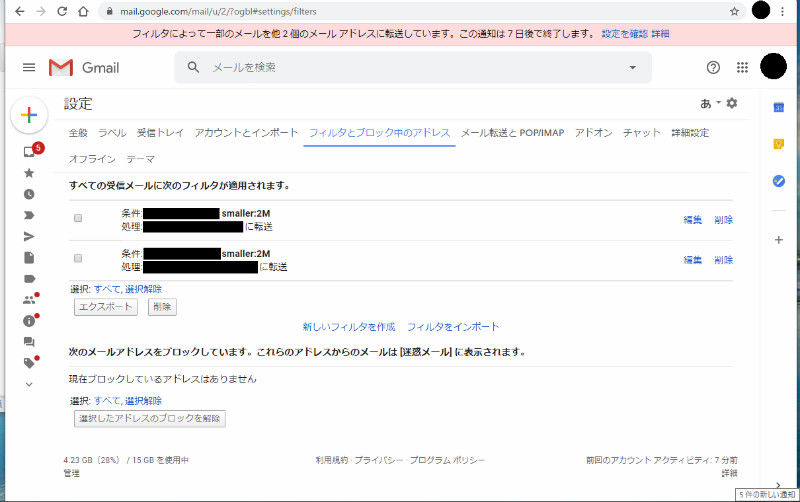The width and height of the screenshot is (800, 502).
Task: Switch to the 全般 settings tab
Action: (x=78, y=133)
